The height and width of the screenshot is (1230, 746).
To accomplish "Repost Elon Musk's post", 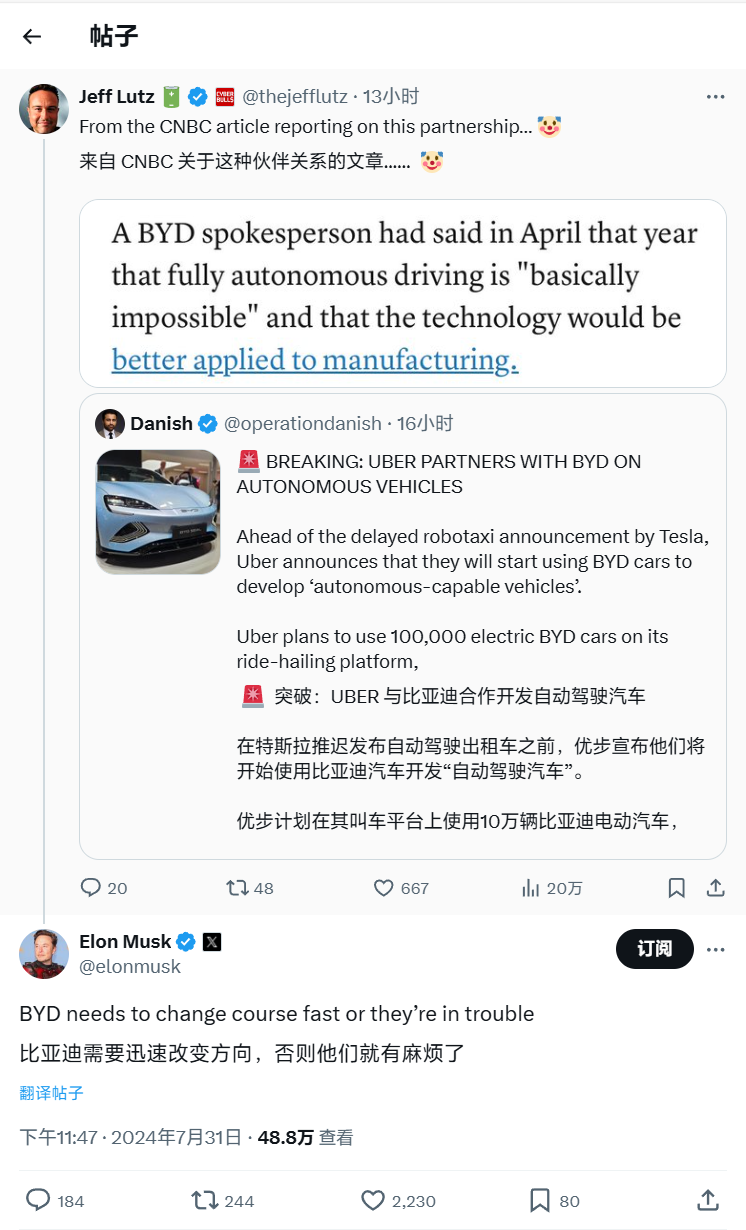I will 205,1200.
